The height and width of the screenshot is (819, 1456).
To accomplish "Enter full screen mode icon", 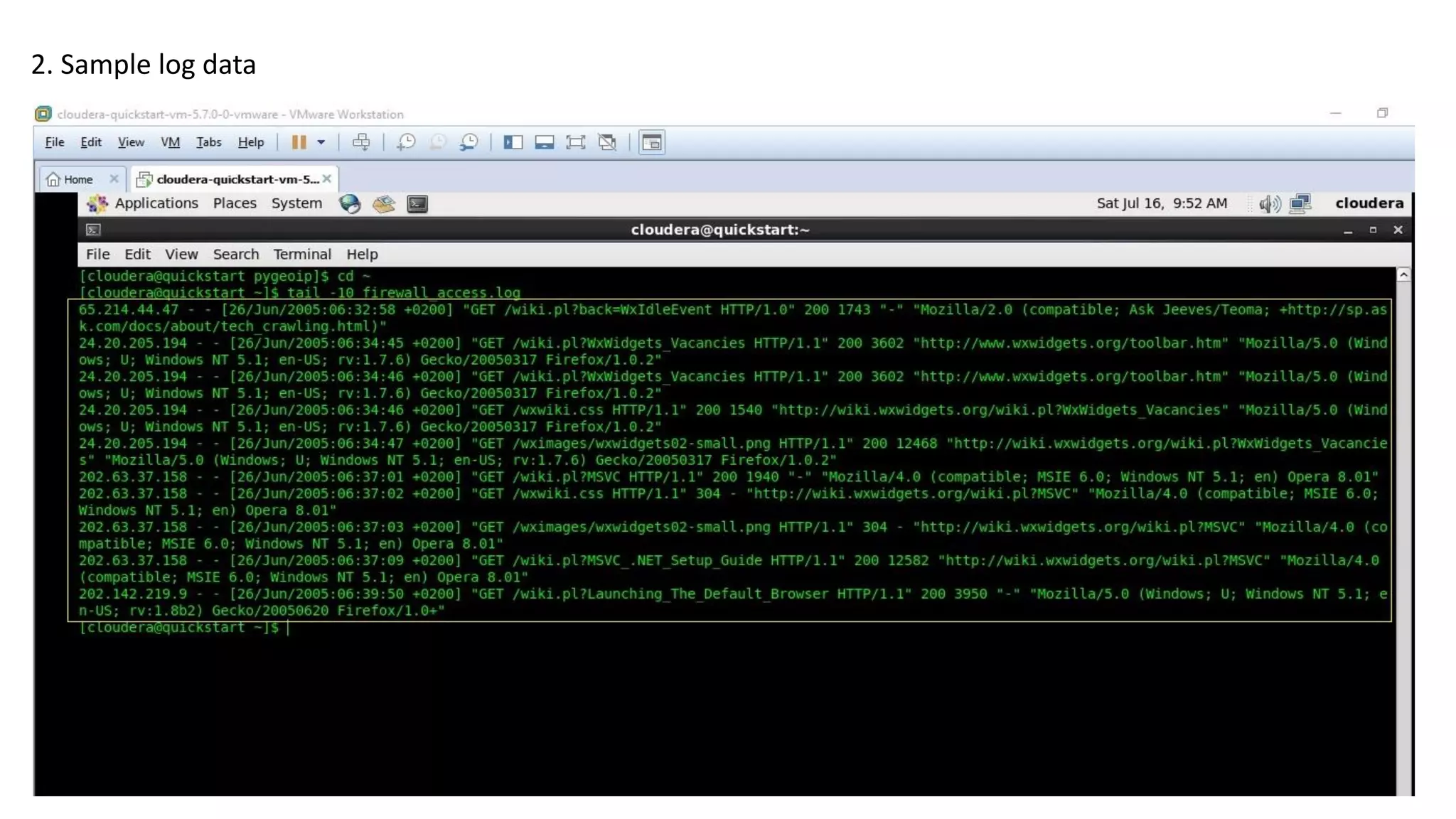I will [576, 142].
